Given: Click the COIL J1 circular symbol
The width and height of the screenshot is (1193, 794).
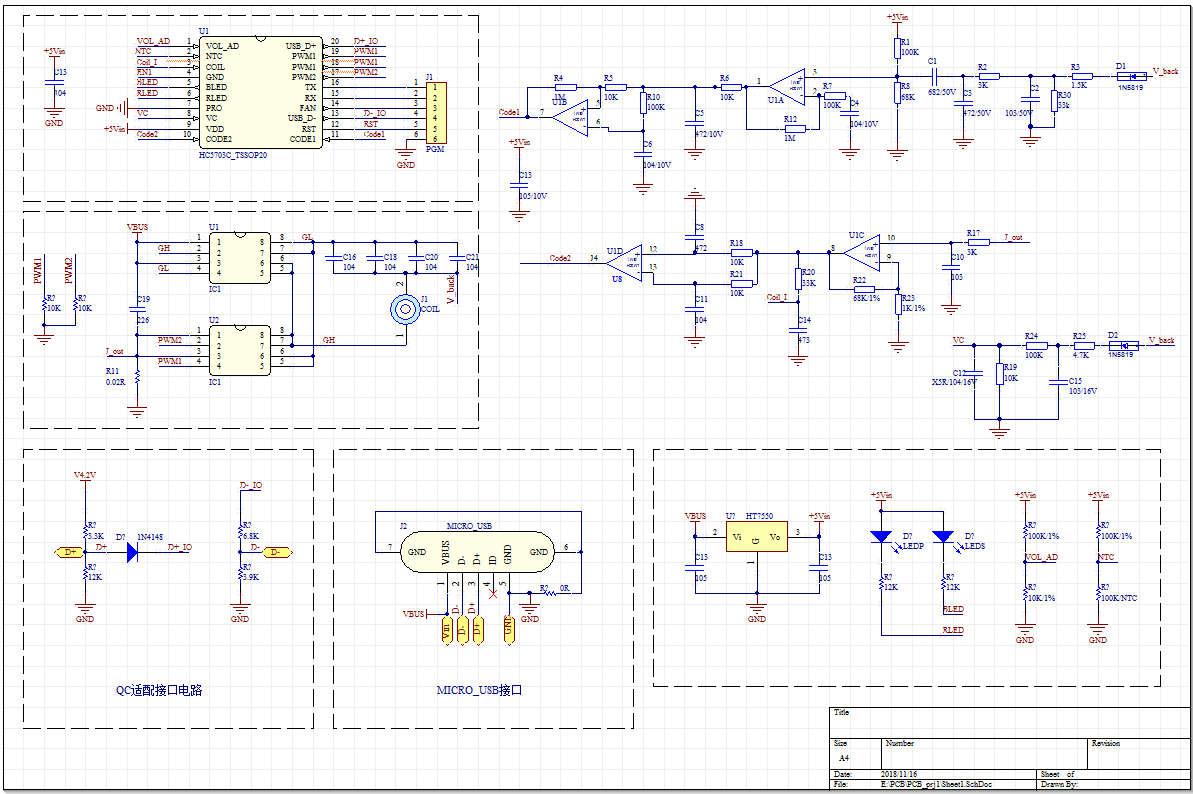Looking at the screenshot, I should (406, 310).
